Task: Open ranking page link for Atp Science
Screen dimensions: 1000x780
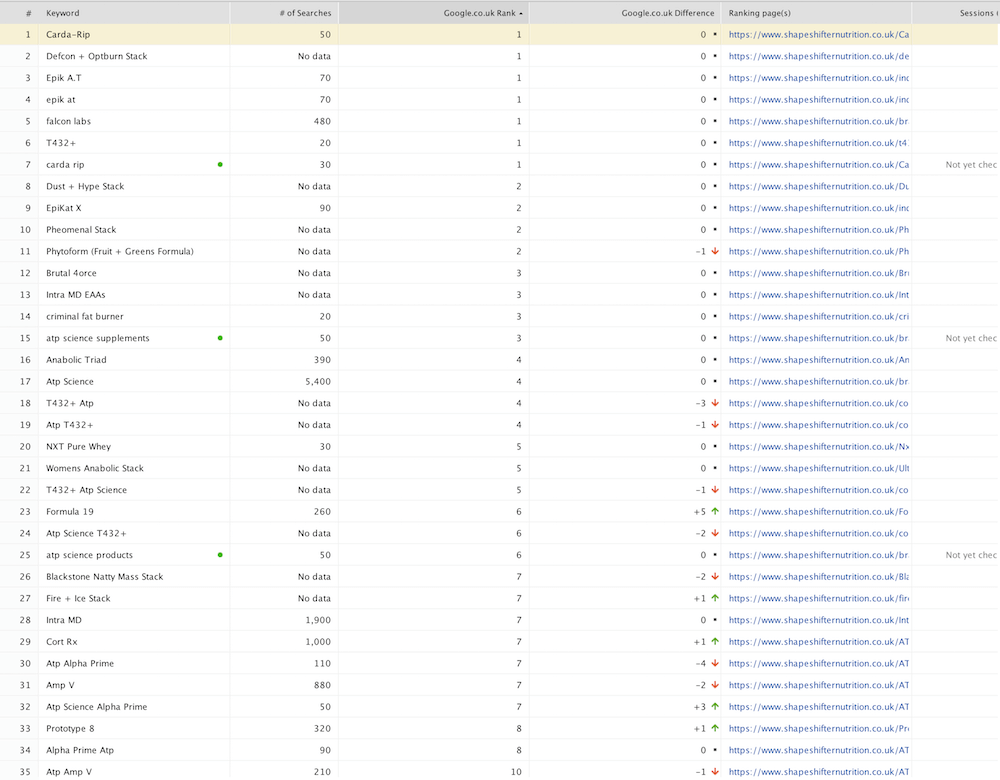Action: (x=819, y=381)
